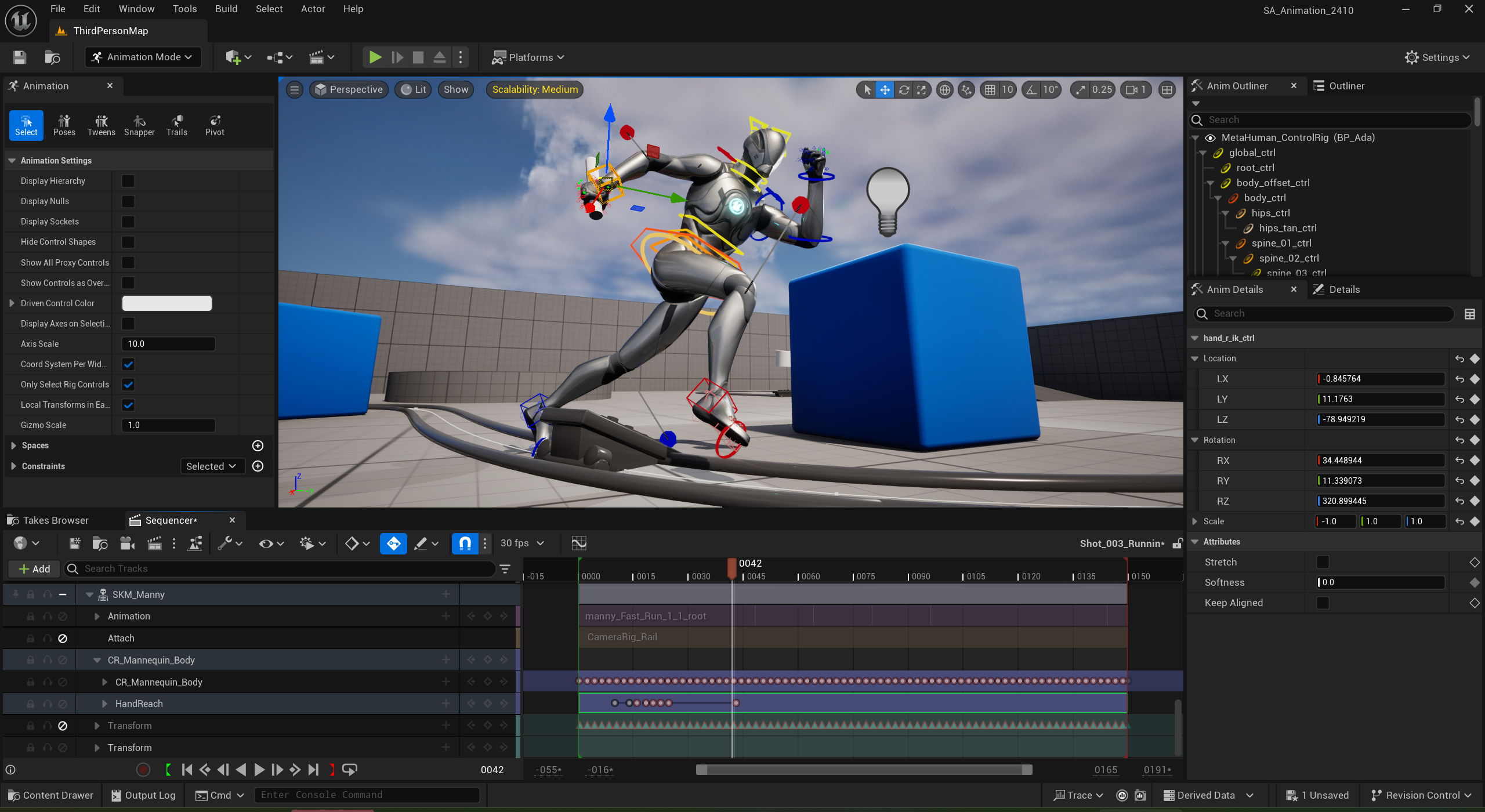Screen dimensions: 1485x812
Task: Toggle auto-key mode in Sequencer toolbar
Action: (393, 543)
